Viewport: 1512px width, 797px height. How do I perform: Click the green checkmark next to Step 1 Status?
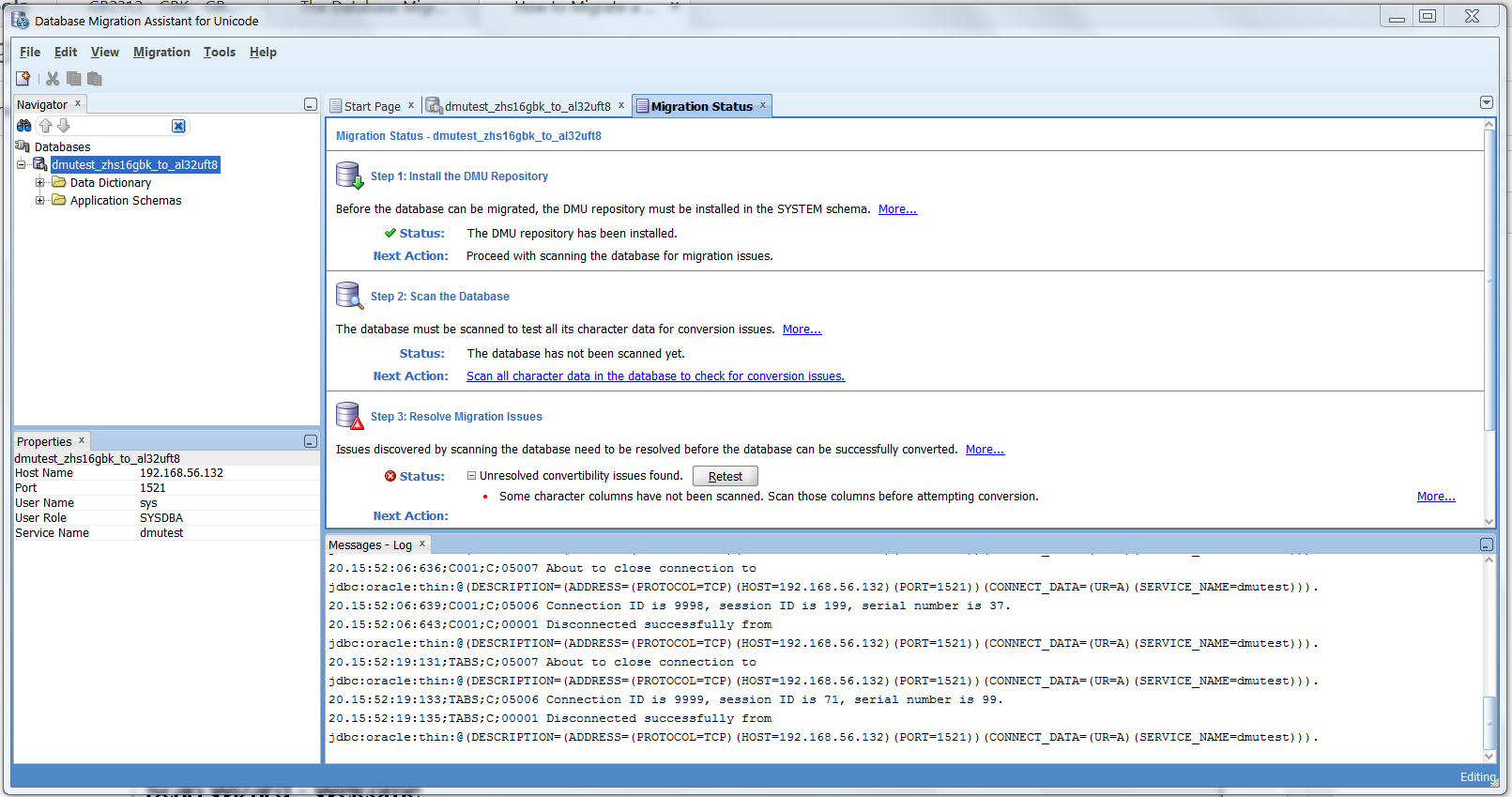click(x=389, y=233)
